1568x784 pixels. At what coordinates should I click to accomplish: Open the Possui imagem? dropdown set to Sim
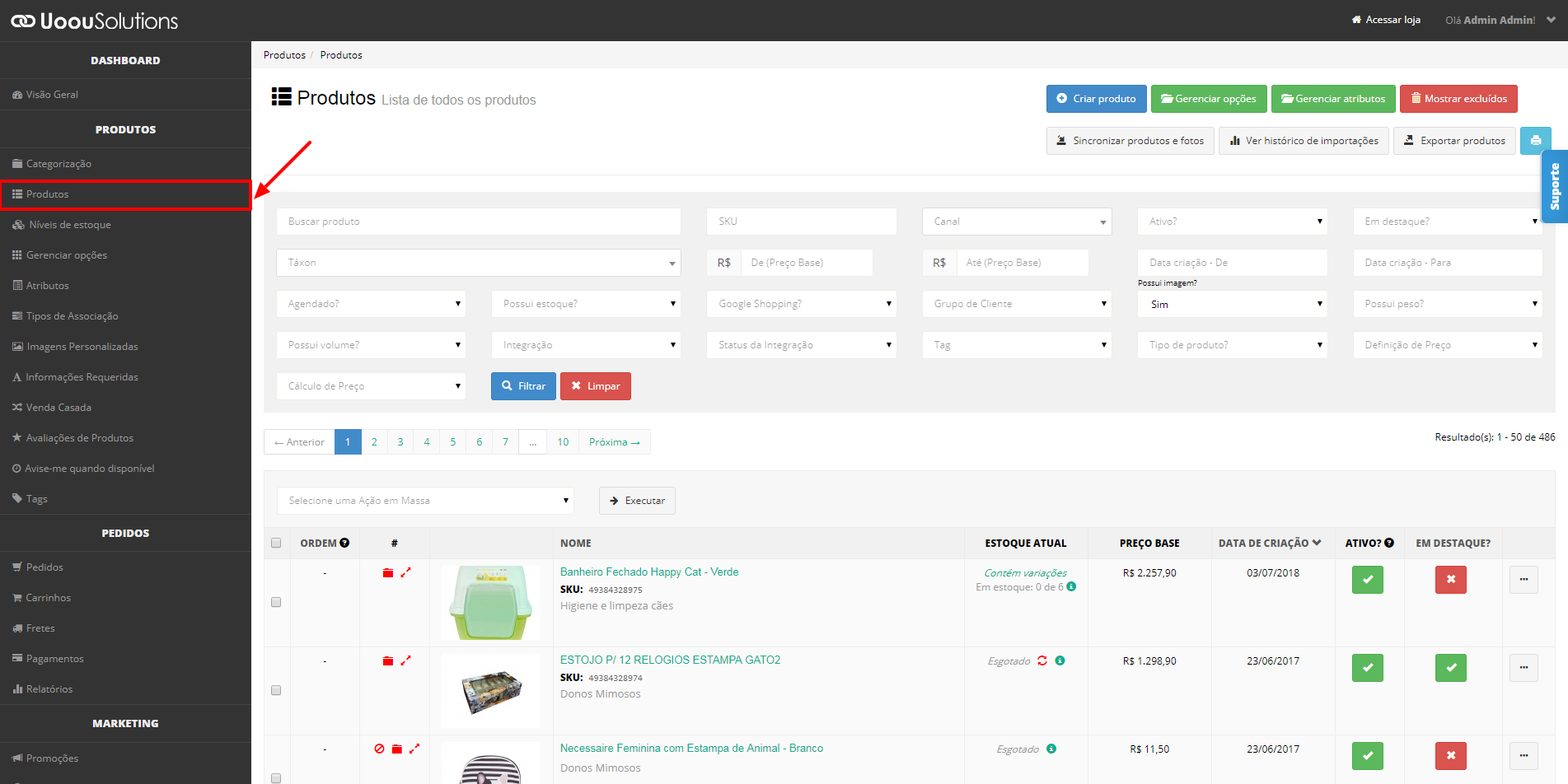(x=1232, y=304)
